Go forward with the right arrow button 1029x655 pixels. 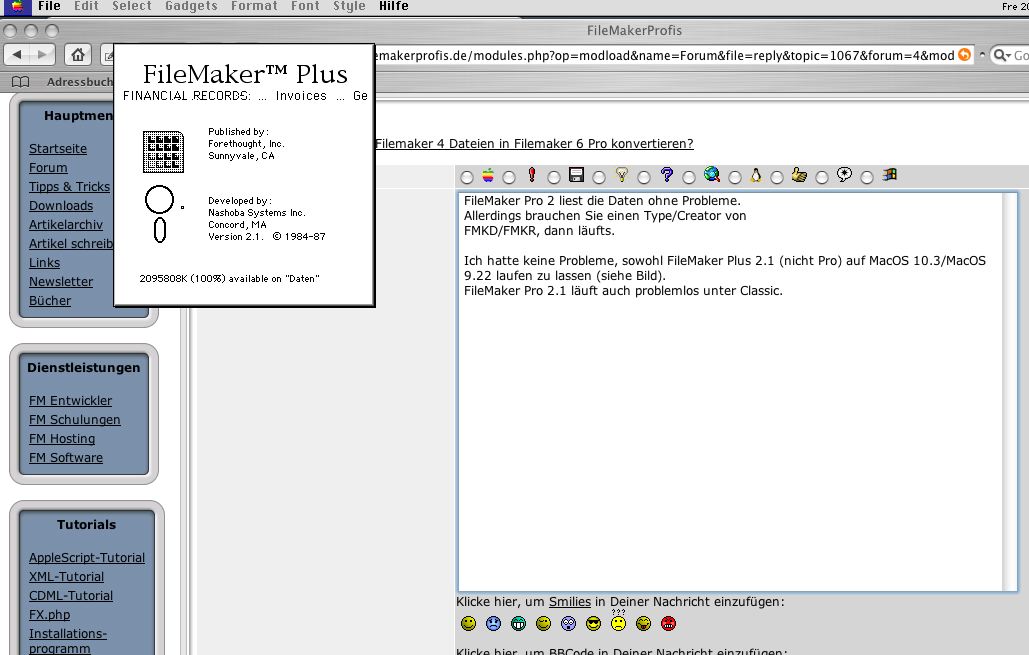[42, 54]
